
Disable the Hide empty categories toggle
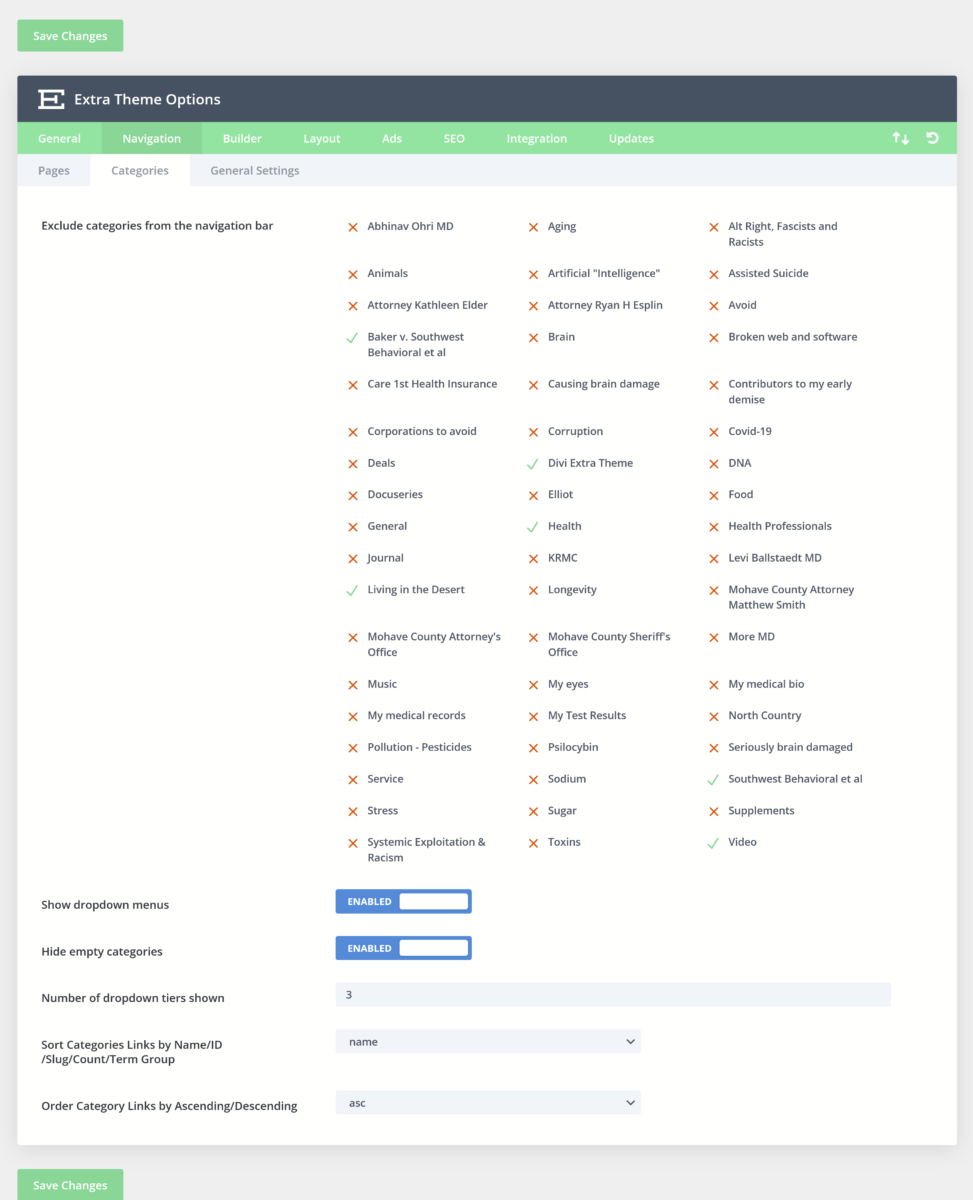(x=403, y=947)
